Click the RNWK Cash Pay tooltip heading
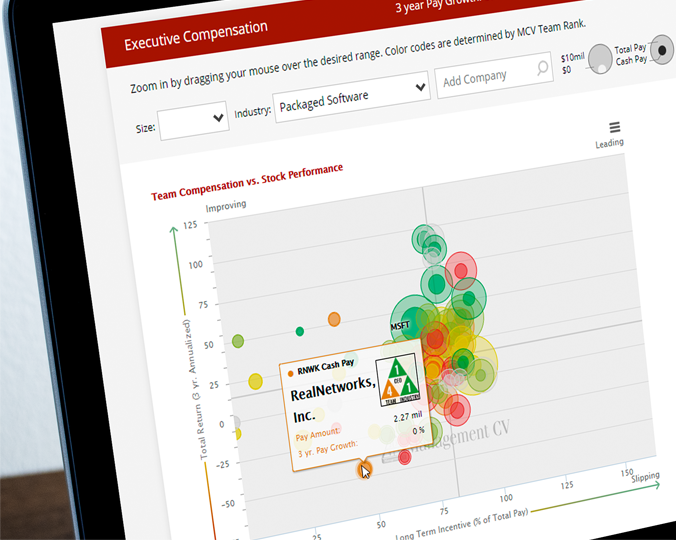Screen dimensions: 676x540 (x=325, y=366)
